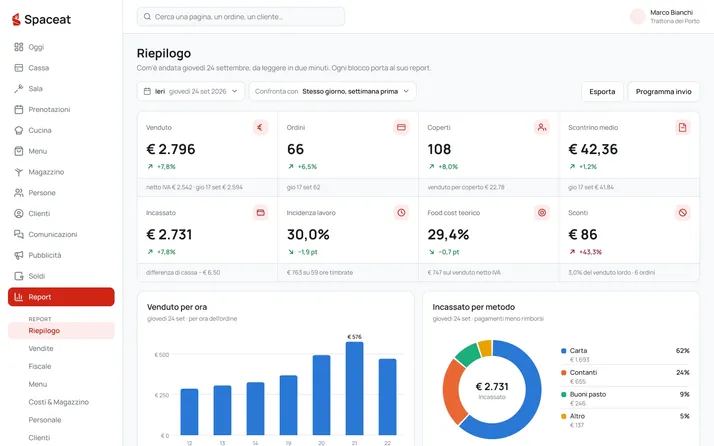
Task: Click the Menu clipboard icon in main sidebar
Action: point(19,151)
